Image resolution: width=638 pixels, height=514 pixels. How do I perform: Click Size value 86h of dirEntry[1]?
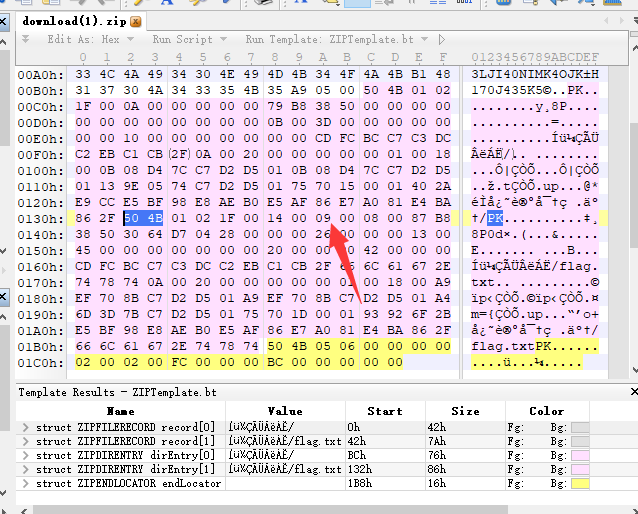[x=437, y=469]
